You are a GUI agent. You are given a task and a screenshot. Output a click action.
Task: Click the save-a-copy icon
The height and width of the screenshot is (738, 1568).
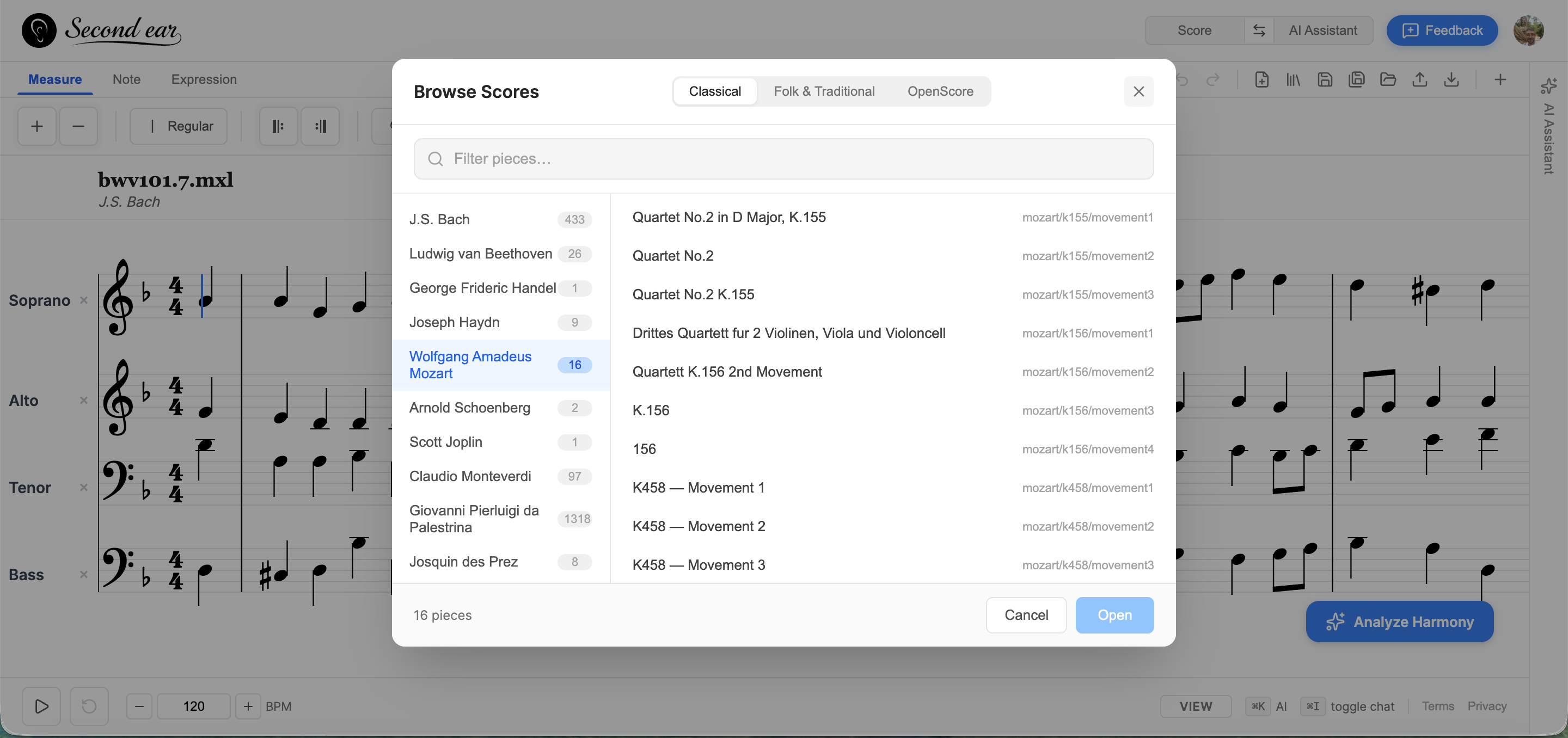1357,79
